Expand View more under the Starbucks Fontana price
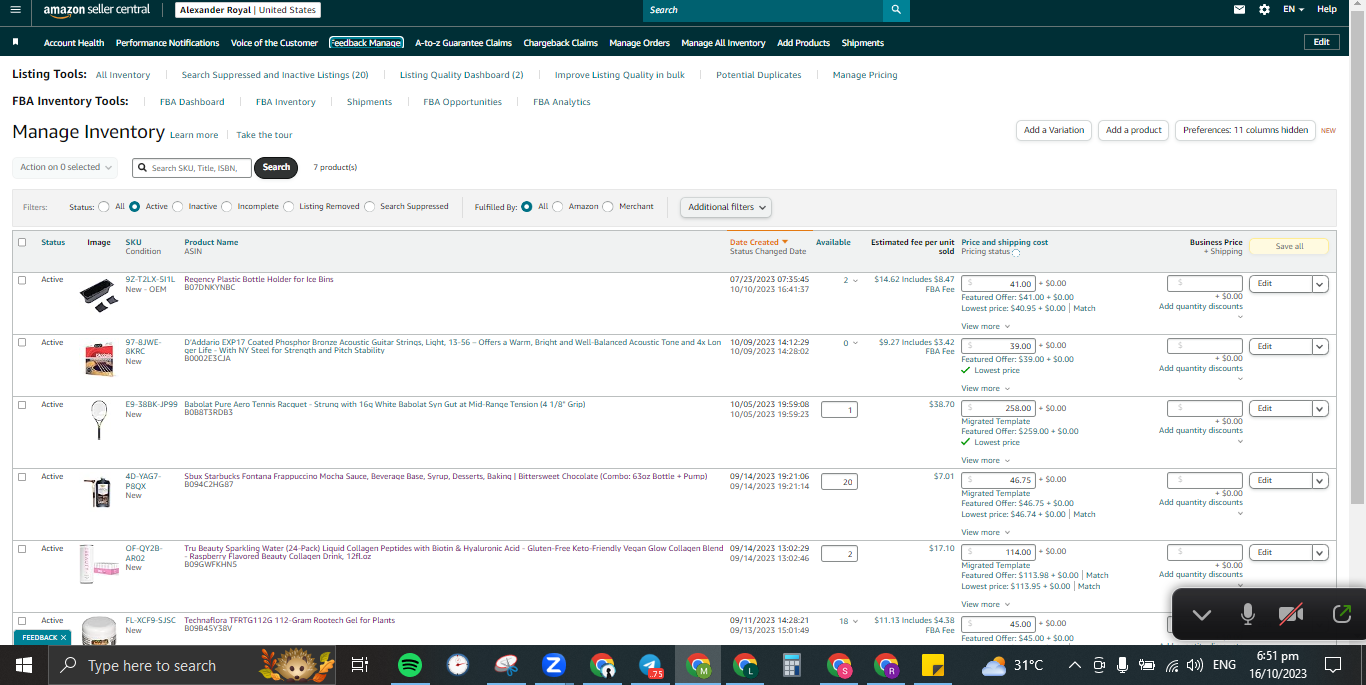The width and height of the screenshot is (1366, 685). click(x=985, y=532)
